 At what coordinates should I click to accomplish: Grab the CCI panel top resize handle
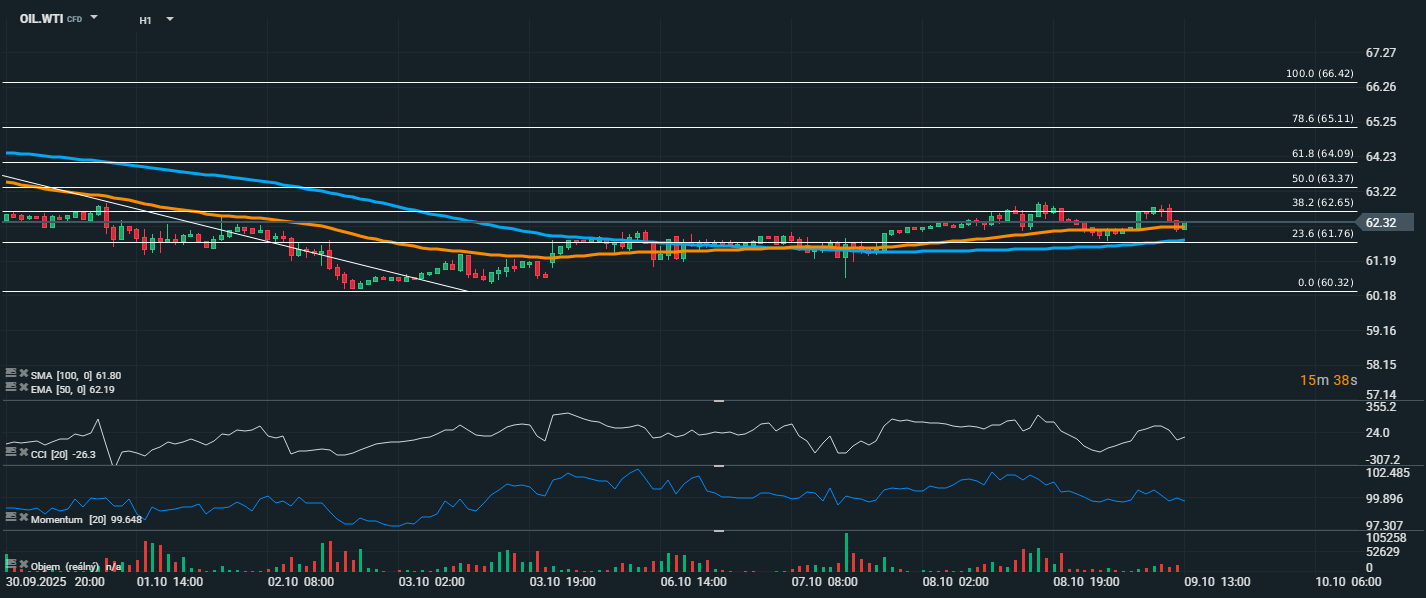[718, 401]
